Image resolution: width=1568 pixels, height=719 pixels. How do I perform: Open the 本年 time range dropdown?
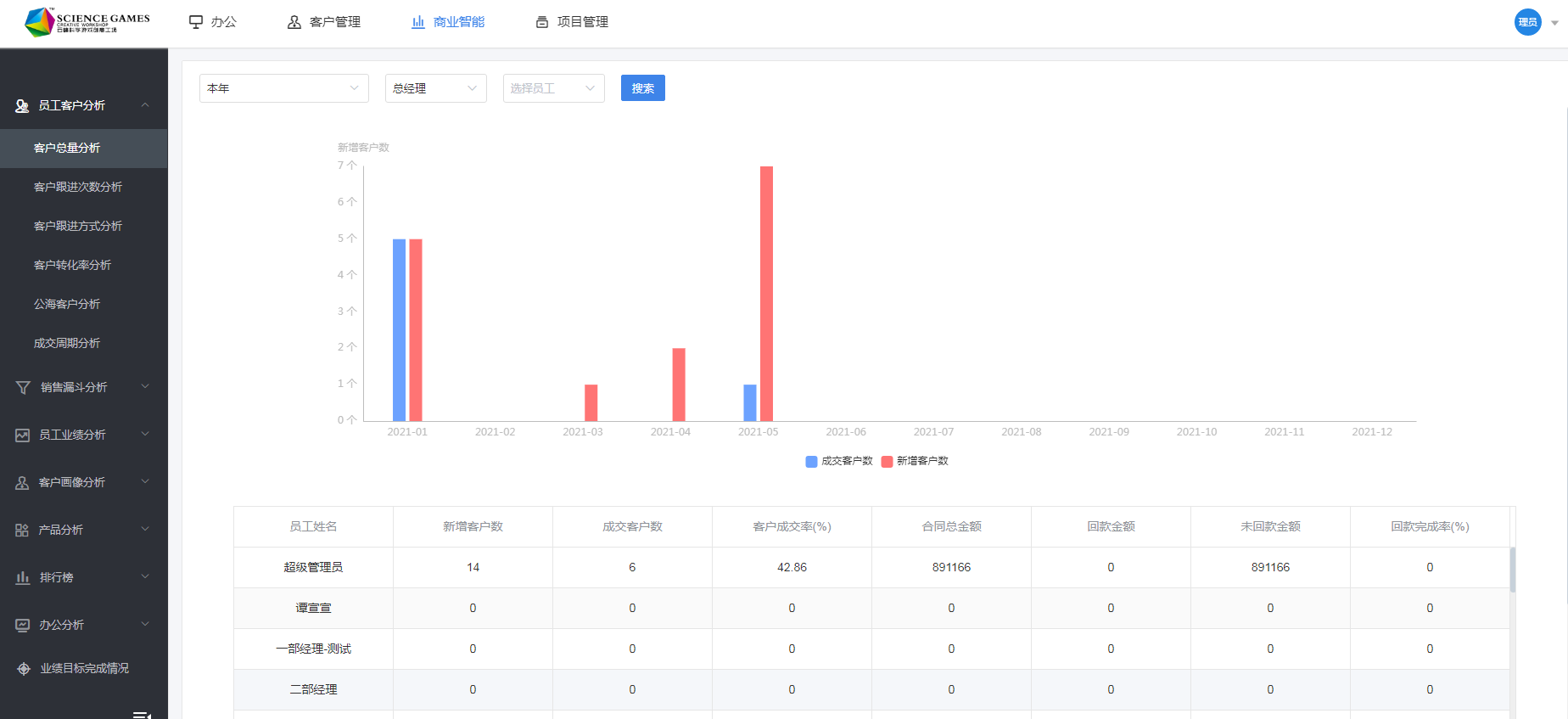283,88
